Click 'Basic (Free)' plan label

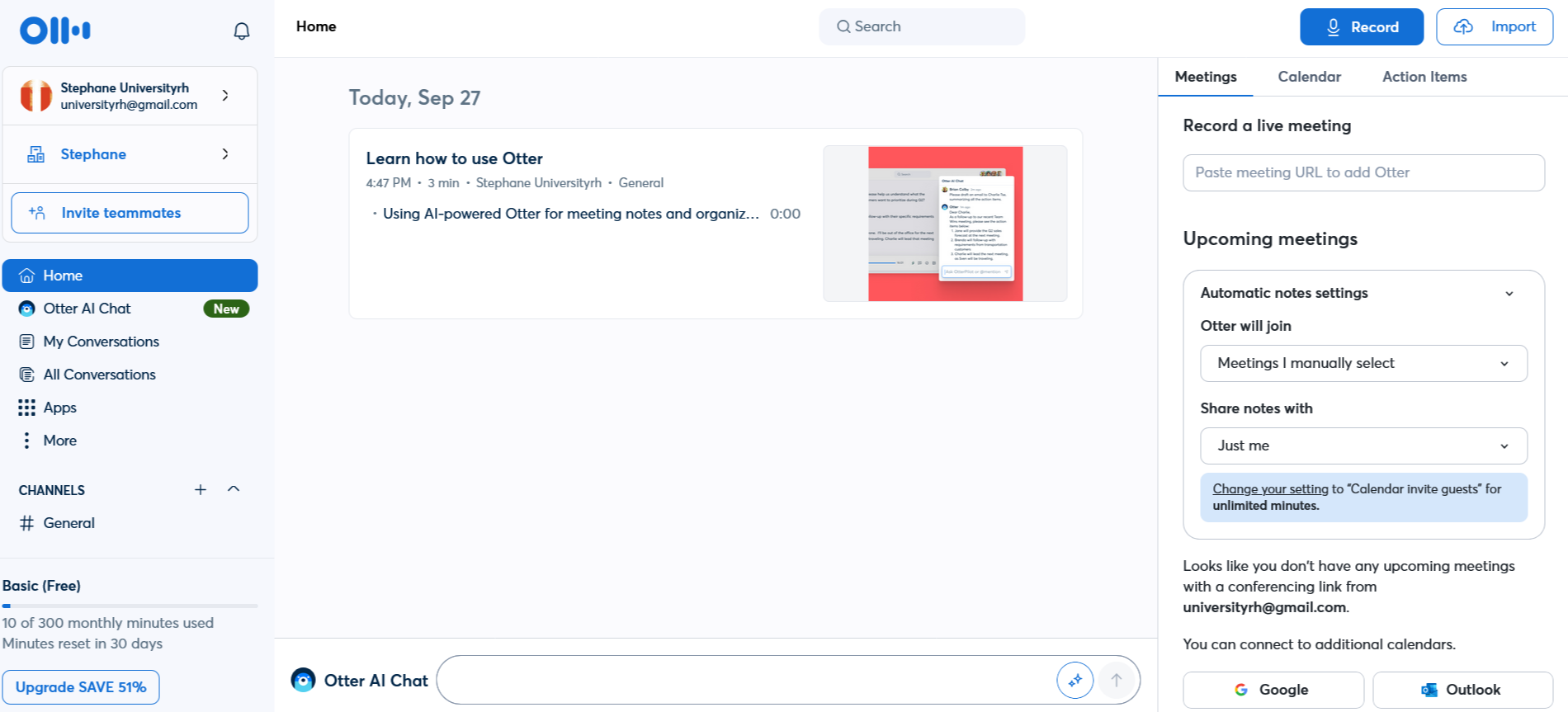click(41, 586)
